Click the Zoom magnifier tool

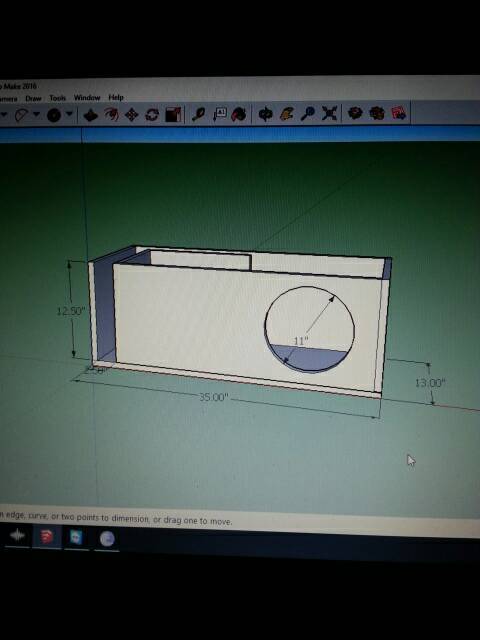click(308, 113)
